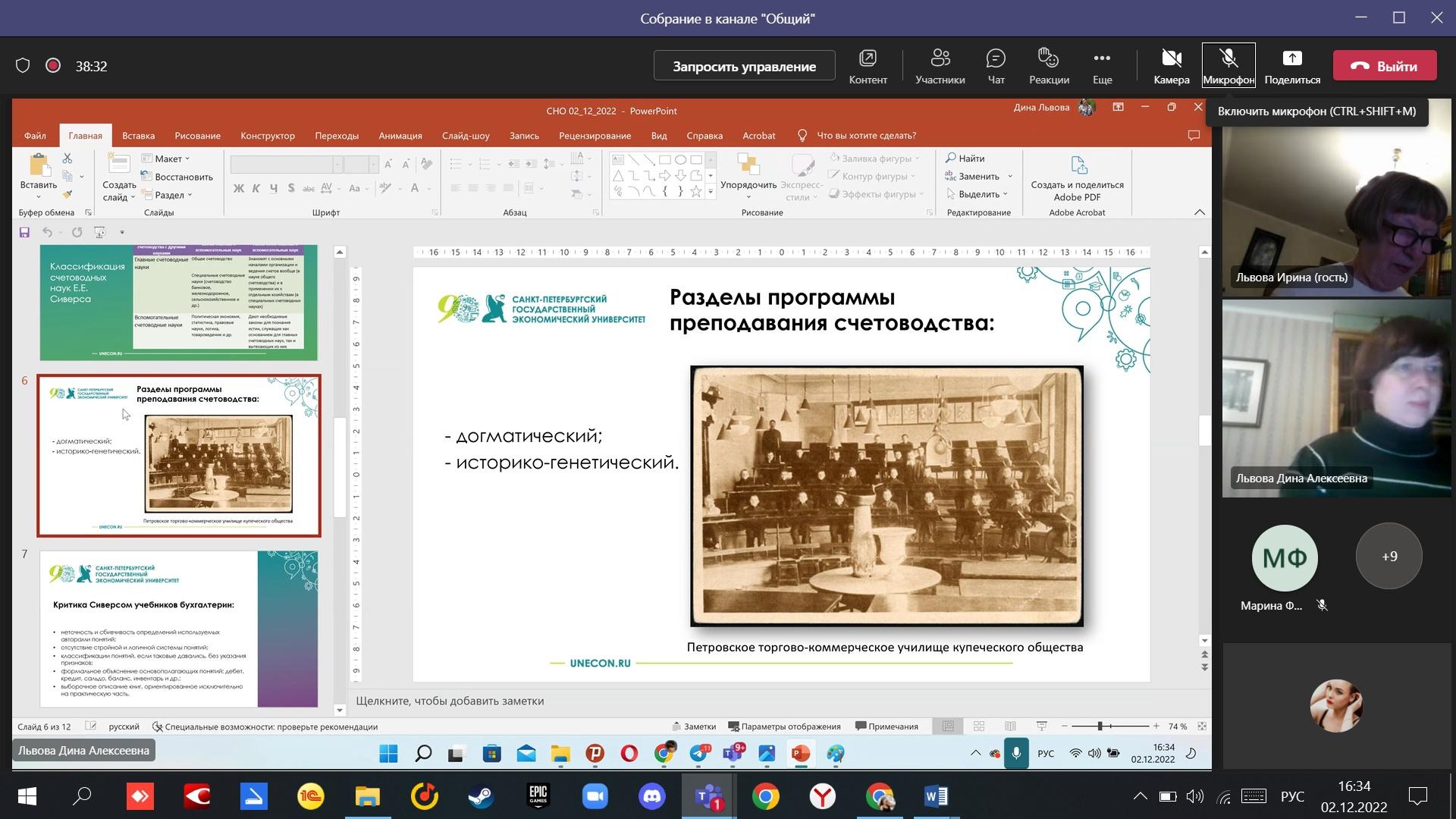Click the red recording indicator
The height and width of the screenshot is (819, 1456).
(53, 66)
